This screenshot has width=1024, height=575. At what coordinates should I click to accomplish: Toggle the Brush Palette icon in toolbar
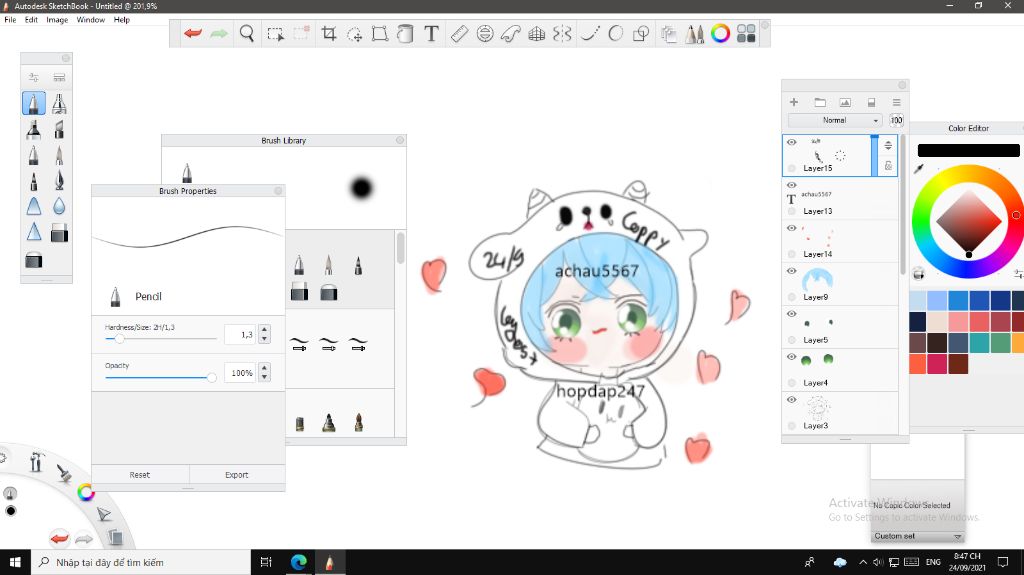coord(695,33)
